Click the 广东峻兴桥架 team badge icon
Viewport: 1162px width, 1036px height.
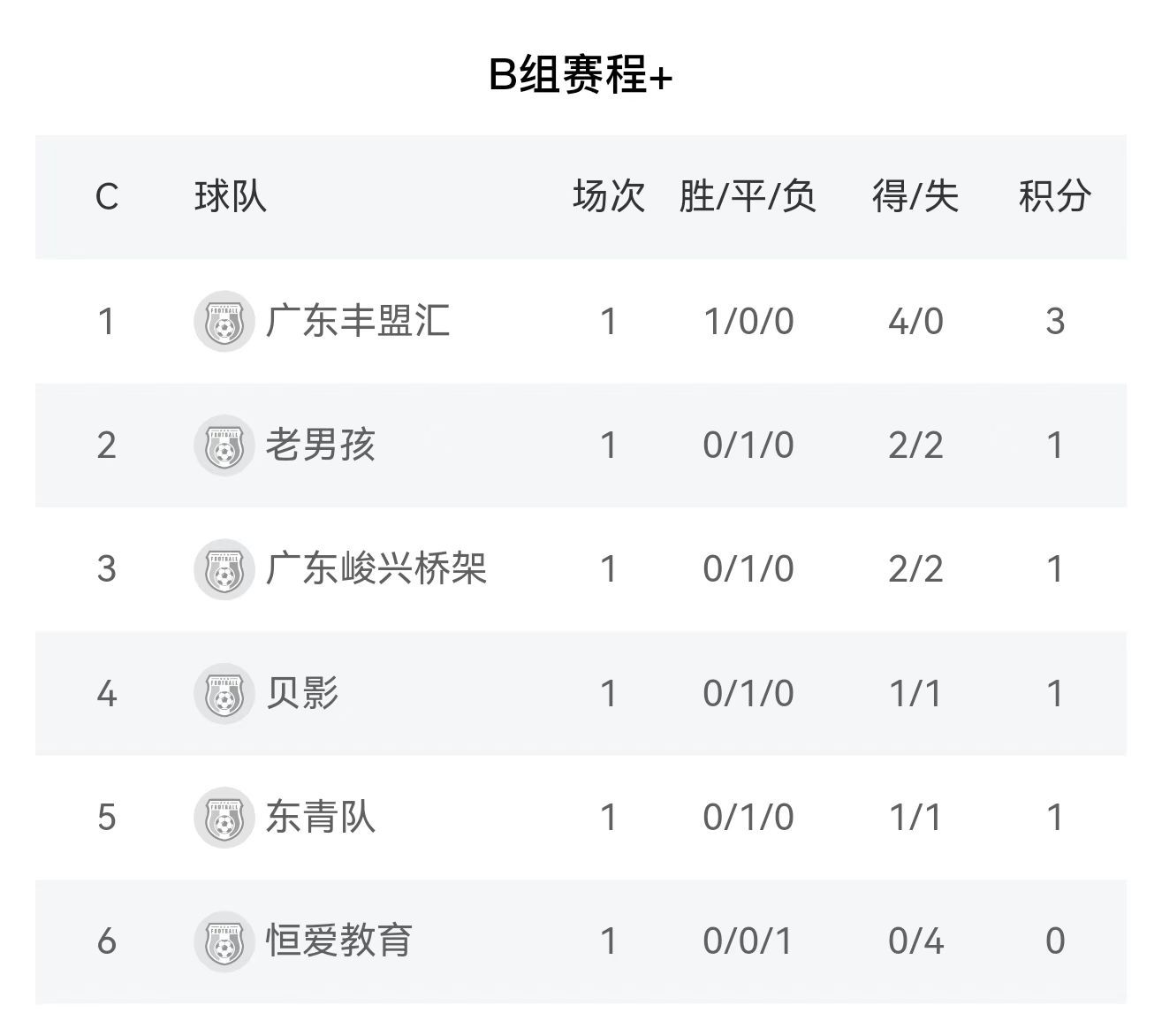(x=224, y=569)
